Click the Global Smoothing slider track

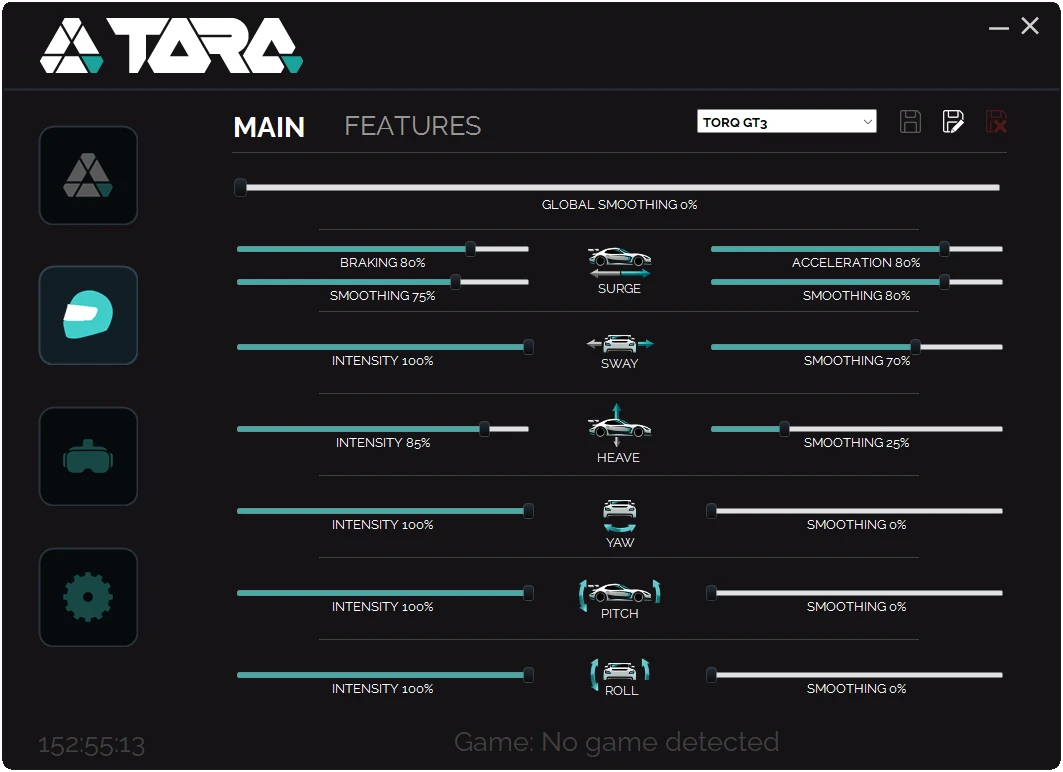[x=617, y=188]
